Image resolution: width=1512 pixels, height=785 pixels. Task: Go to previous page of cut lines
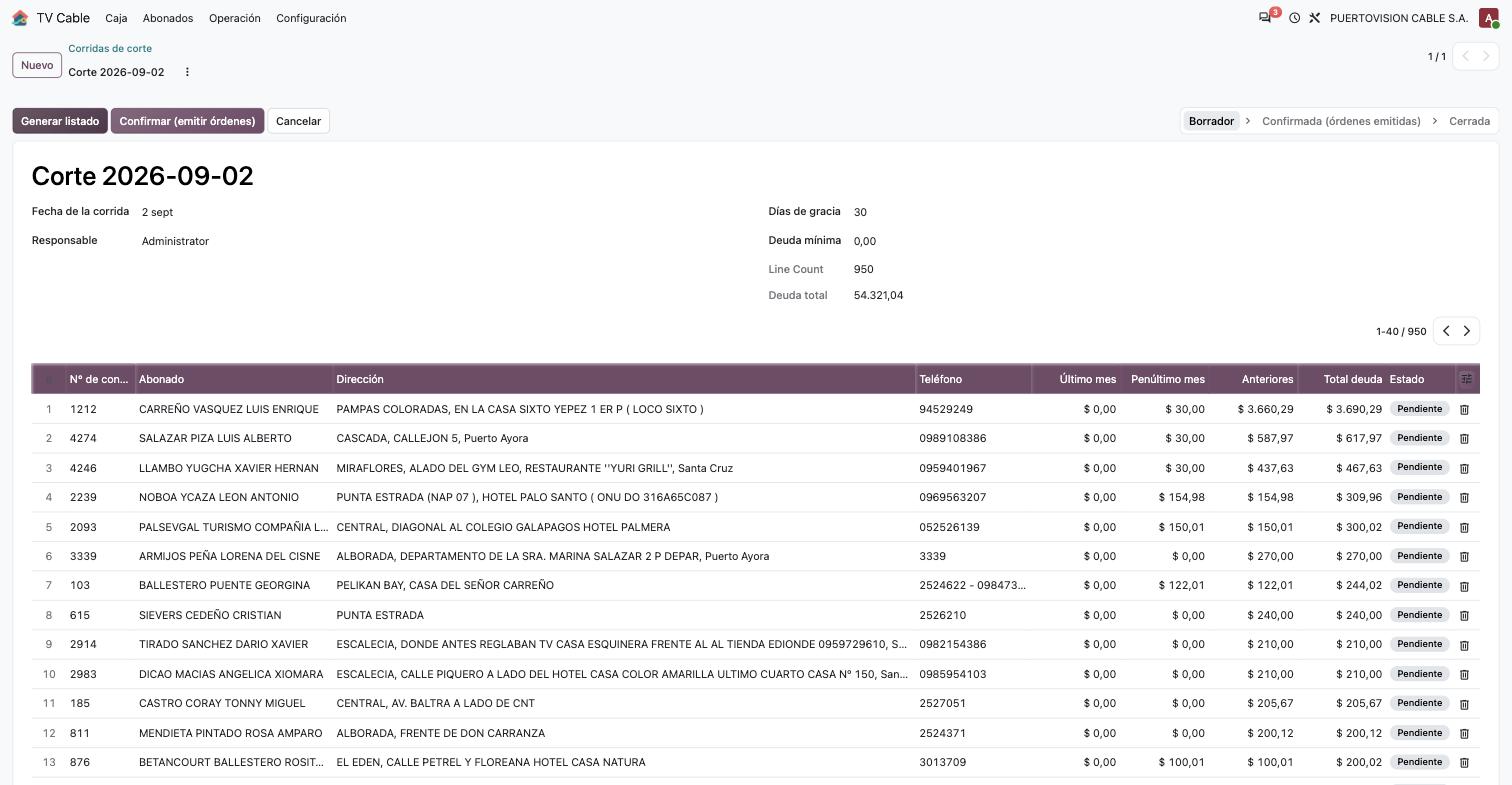pos(1446,331)
